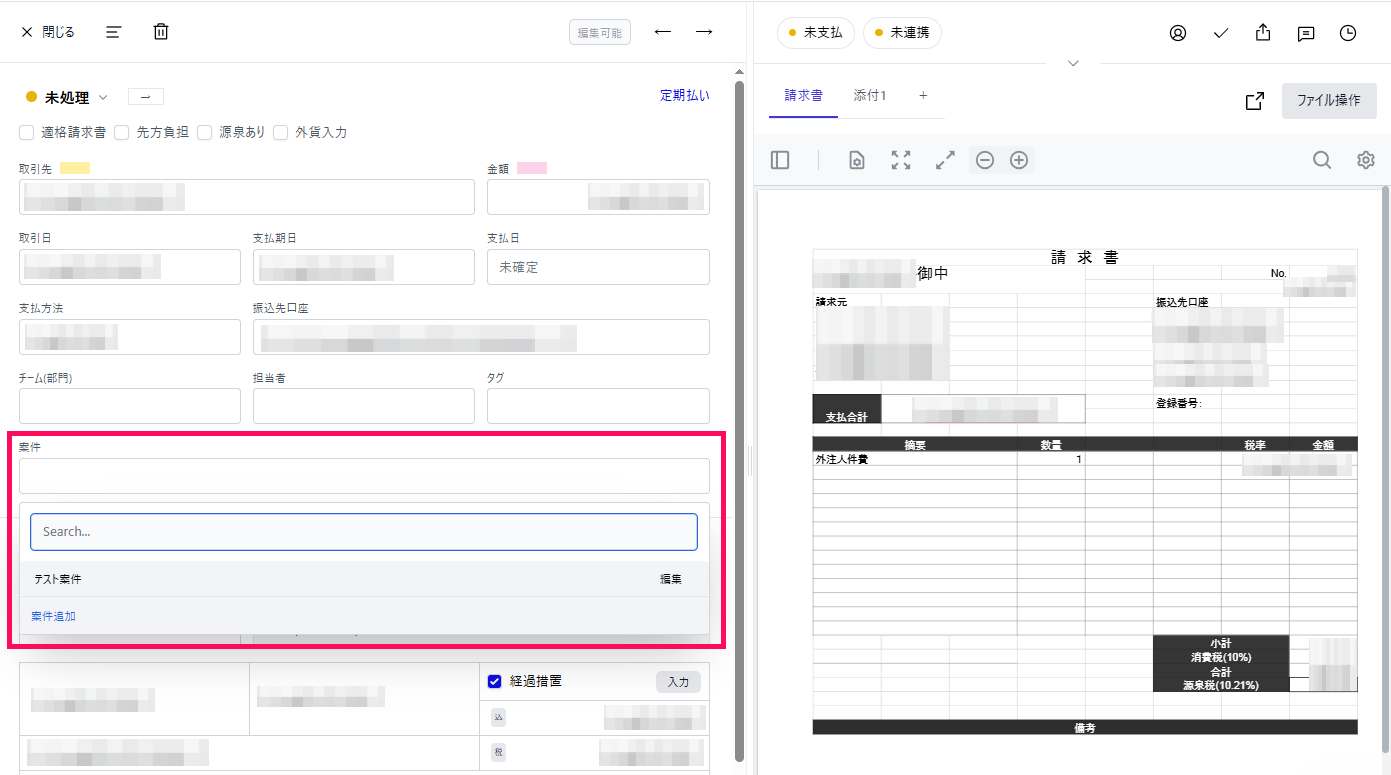This screenshot has height=775, width=1391.
Task: Click the 入力 button beside 経過措置
Action: [x=679, y=682]
